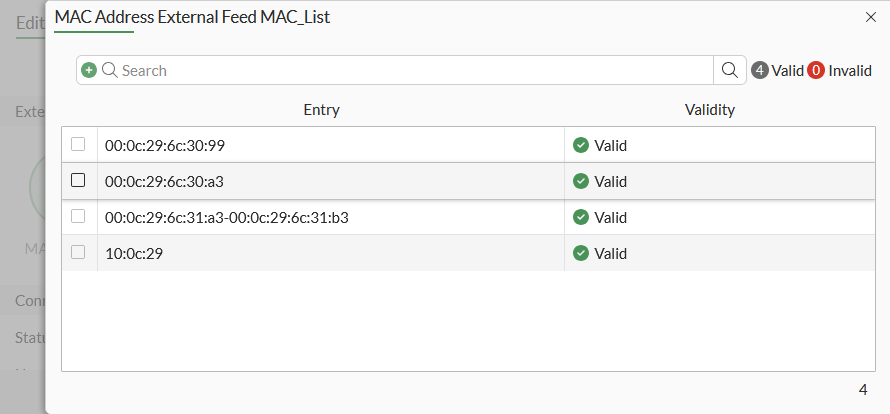
Task: Click the 10:0c:29 entry text
Action: [x=134, y=253]
